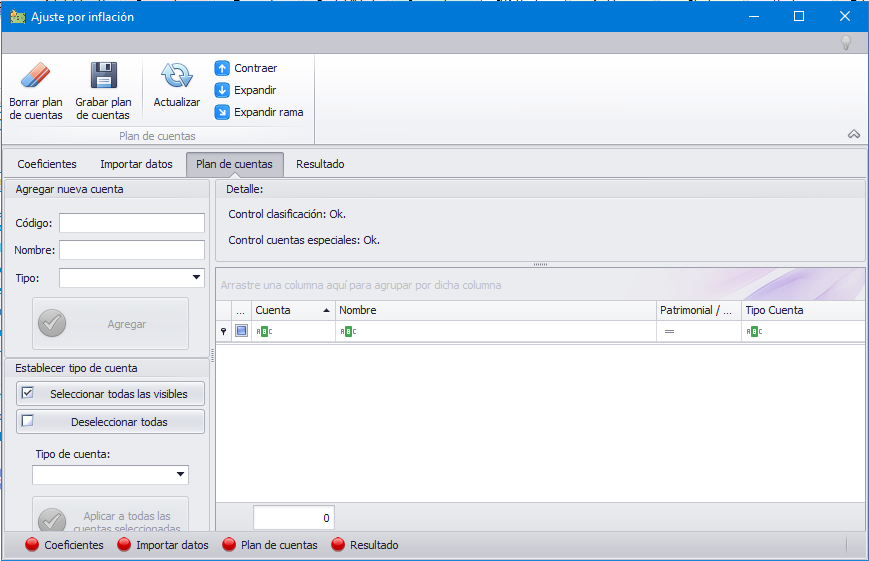Image resolution: width=869 pixels, height=561 pixels.
Task: Click the Expandir down-arrow icon
Action: coord(223,90)
